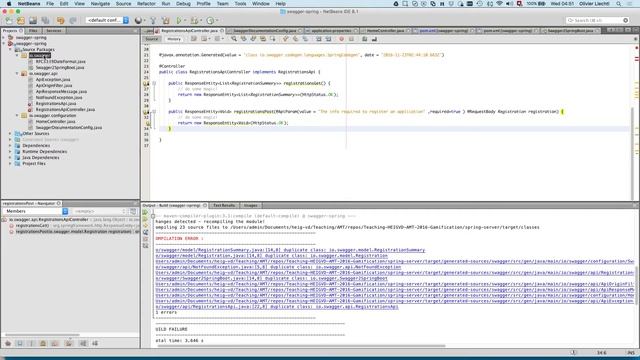Click the globe browser icon in toolbar
640x360 pixels.
[138, 20]
